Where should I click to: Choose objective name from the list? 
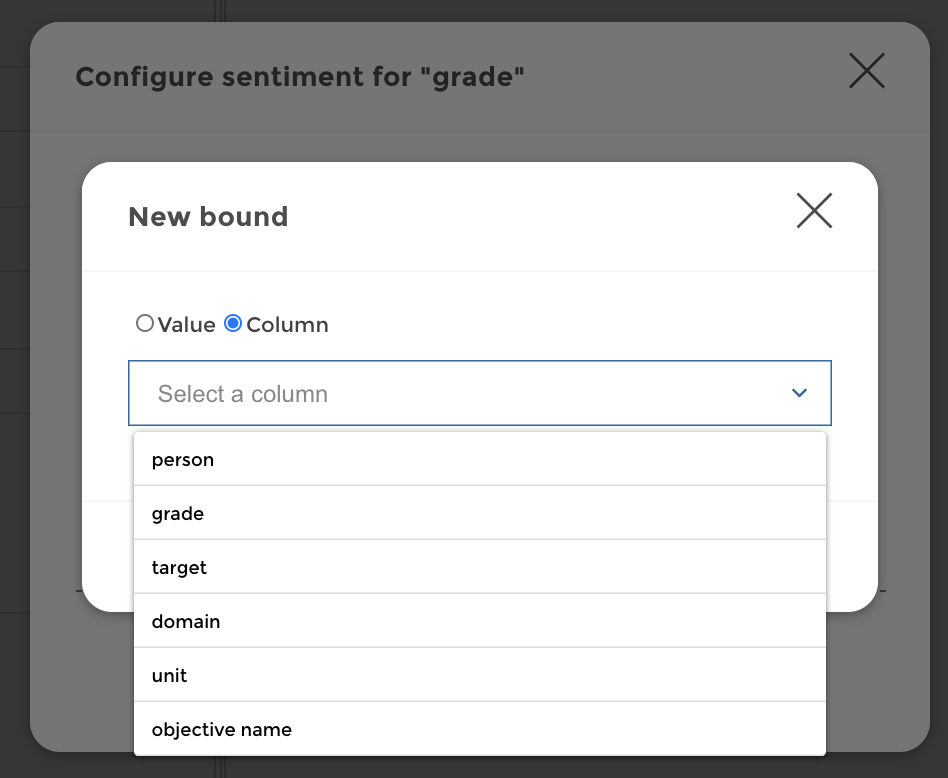pyautogui.click(x=221, y=729)
